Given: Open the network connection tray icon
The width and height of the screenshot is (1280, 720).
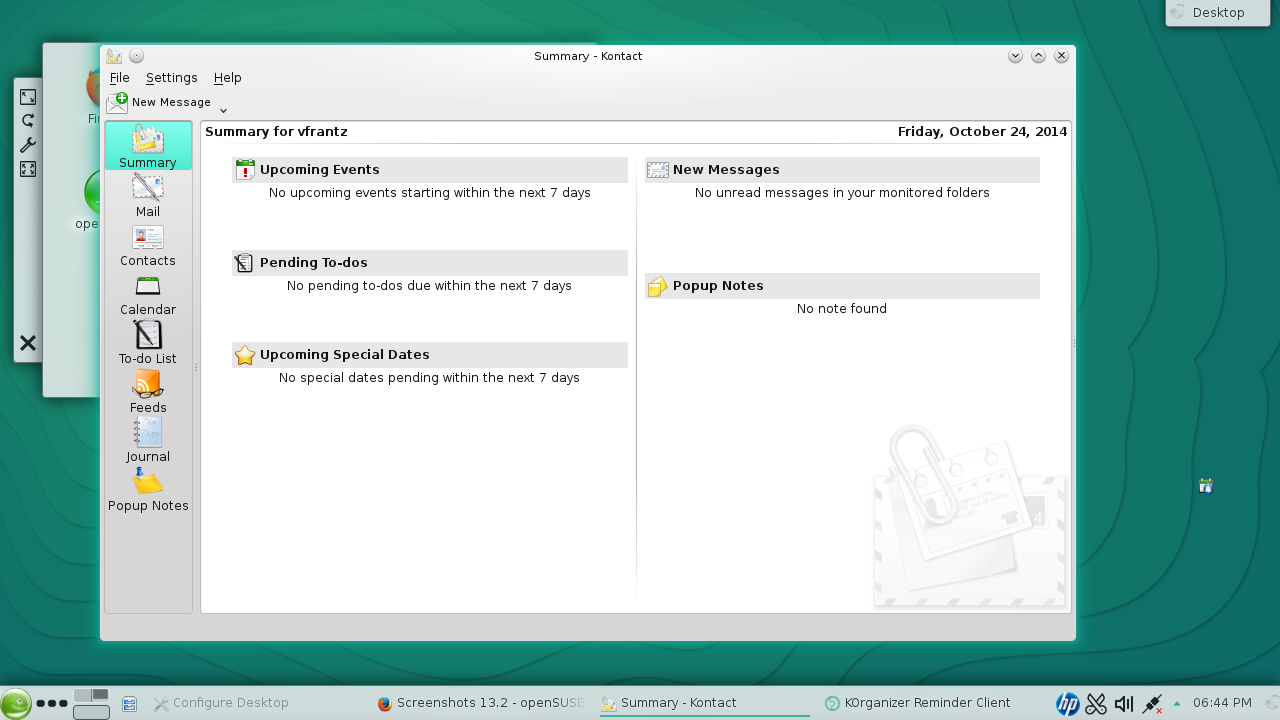Looking at the screenshot, I should coord(1152,704).
